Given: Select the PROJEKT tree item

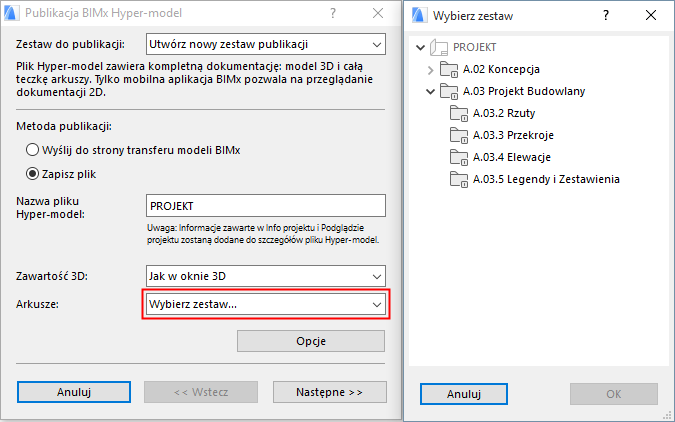Looking at the screenshot, I should coord(474,47).
